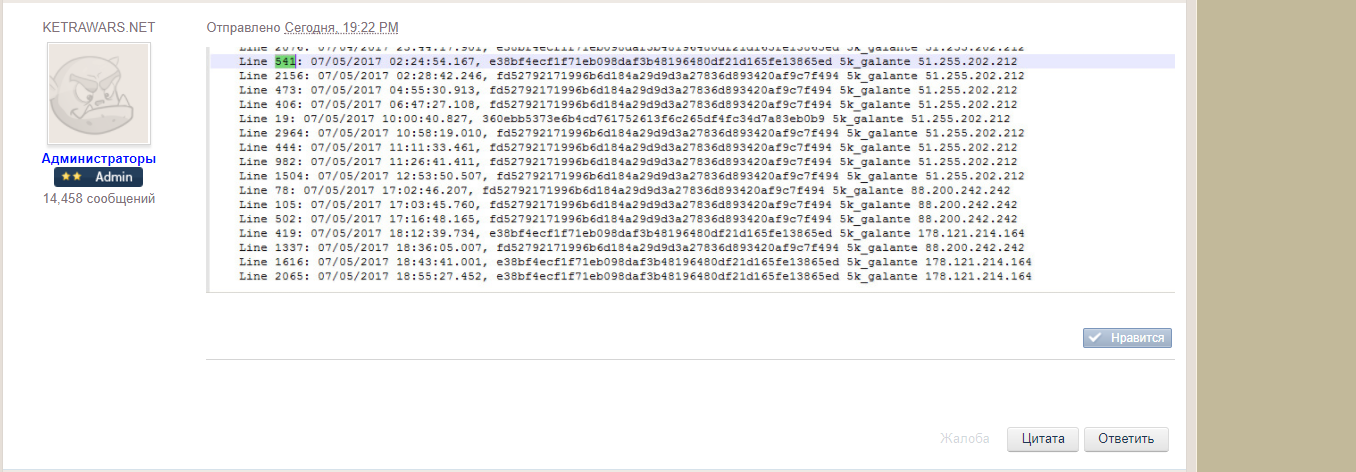Select log row Line 105

point(629,204)
